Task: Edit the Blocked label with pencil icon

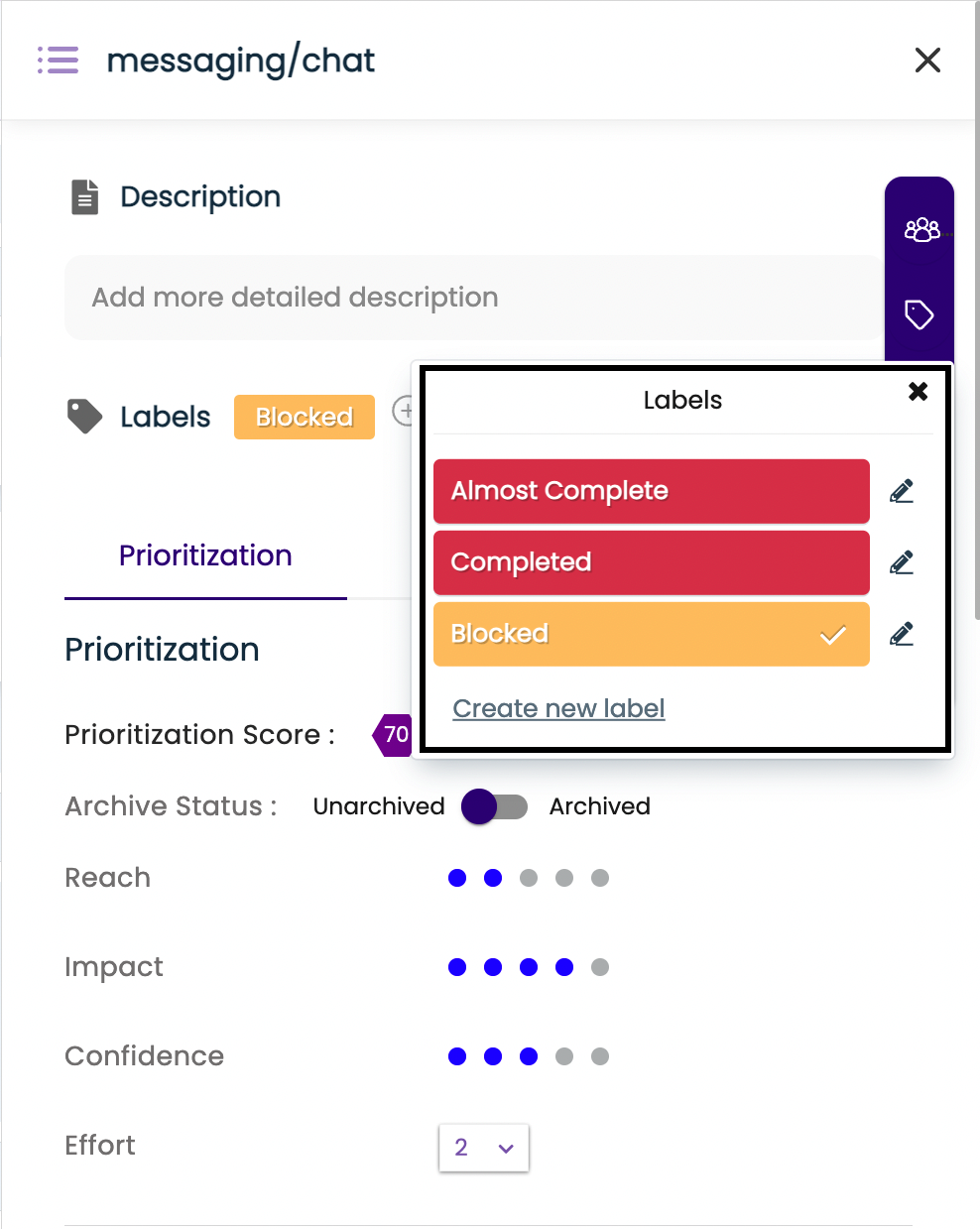Action: coord(902,634)
